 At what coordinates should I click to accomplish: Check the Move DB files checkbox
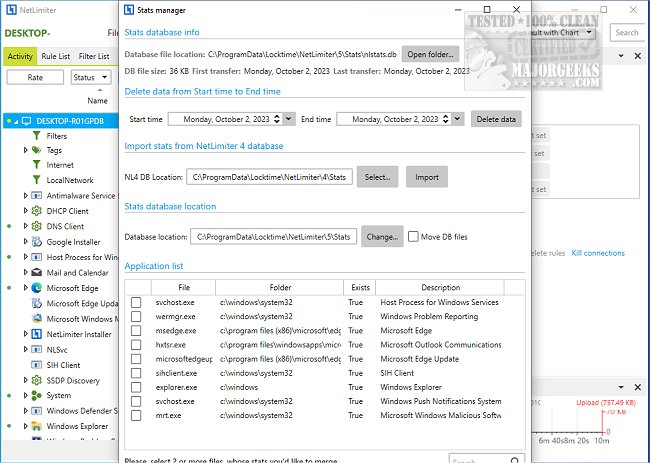413,237
